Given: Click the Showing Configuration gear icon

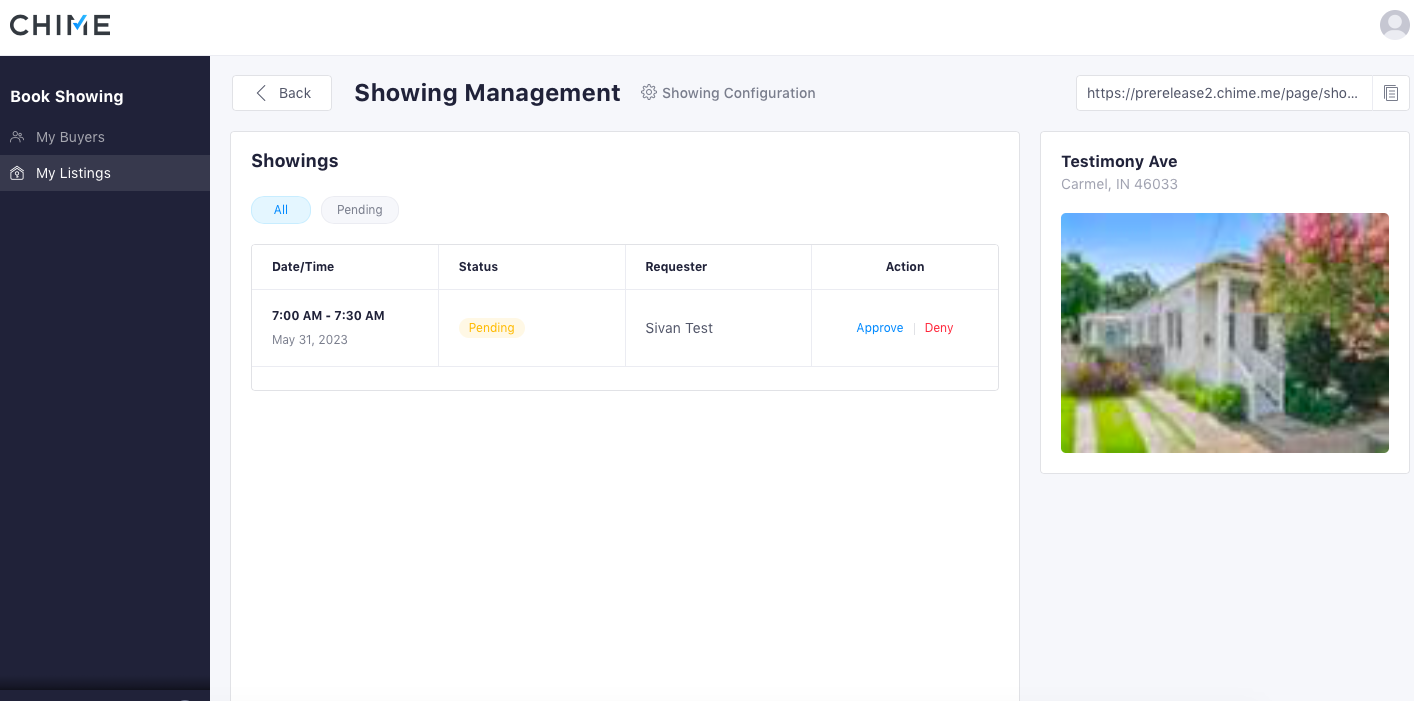Looking at the screenshot, I should [x=649, y=93].
